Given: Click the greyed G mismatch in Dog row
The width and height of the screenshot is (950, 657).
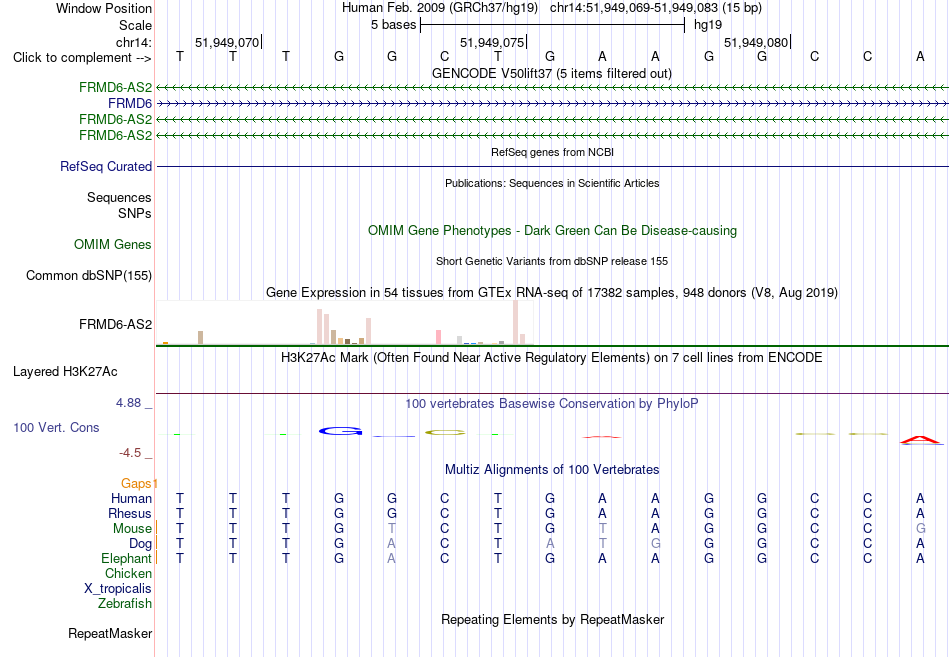Looking at the screenshot, I should point(656,544).
